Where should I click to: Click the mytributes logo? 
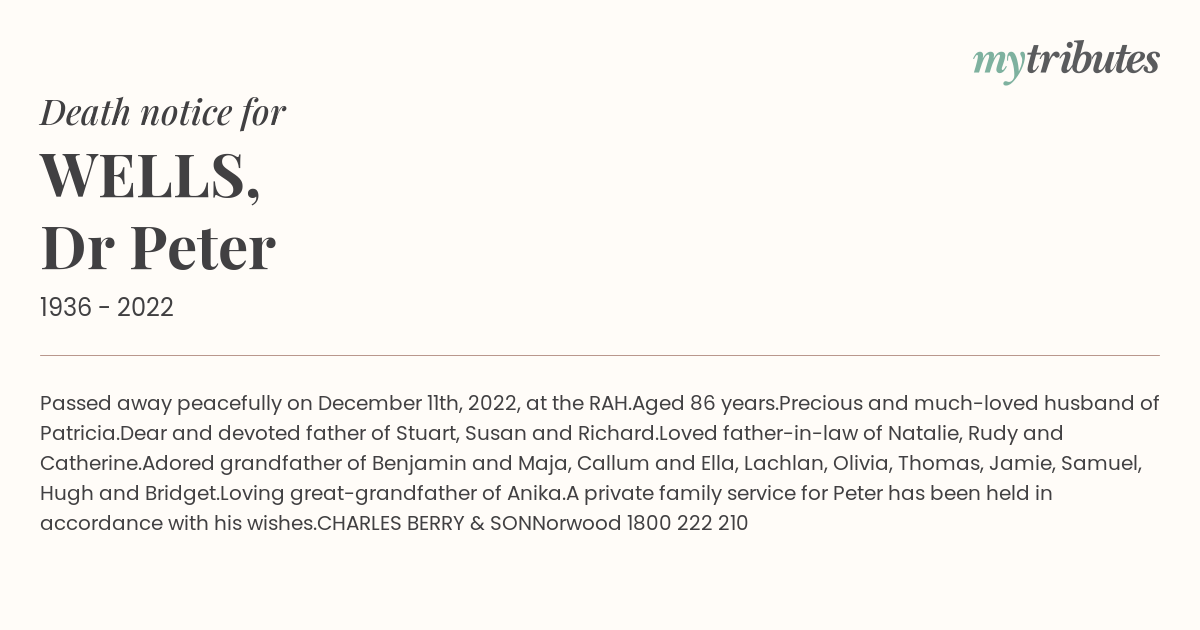(x=1066, y=61)
